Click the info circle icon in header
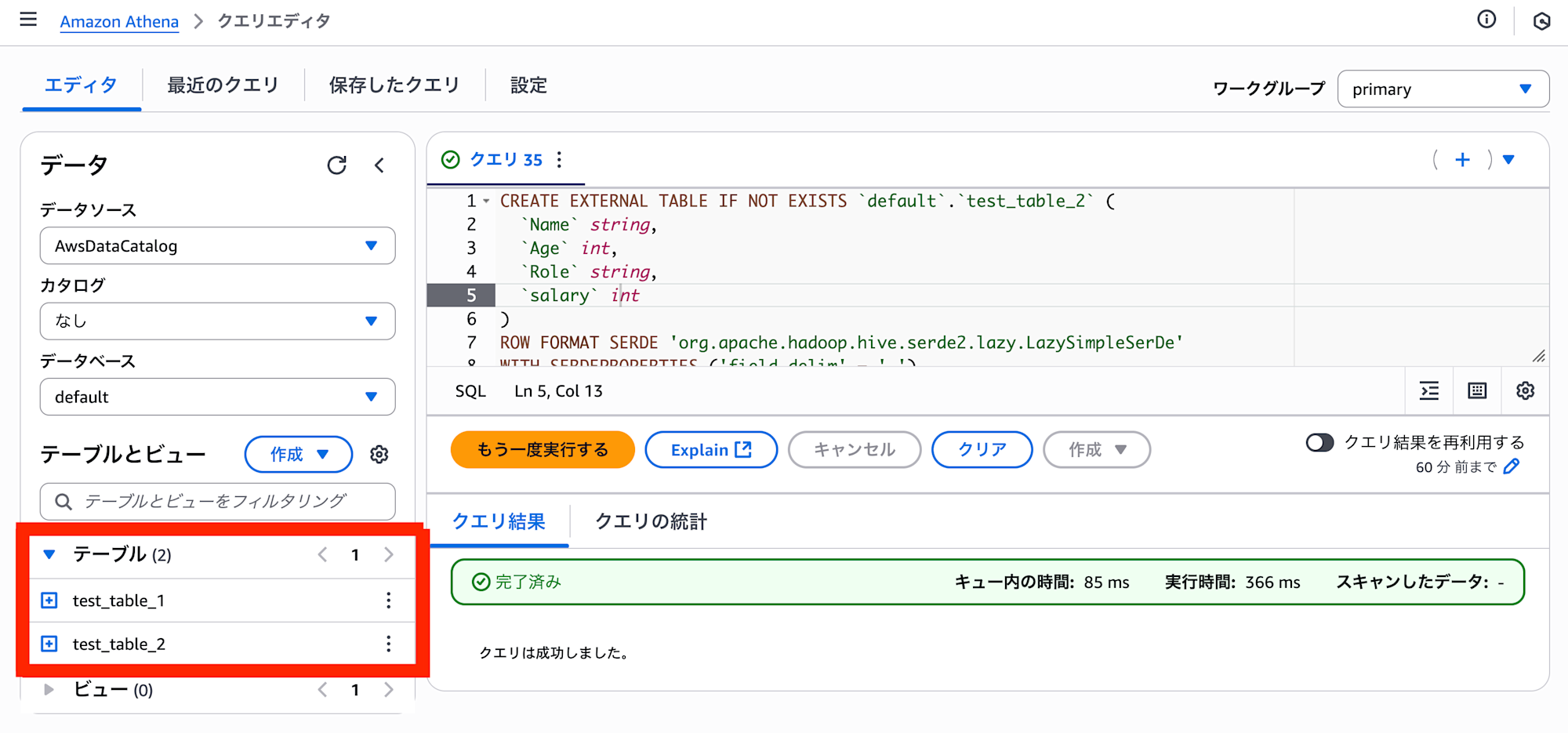The width and height of the screenshot is (1568, 733). [1486, 20]
